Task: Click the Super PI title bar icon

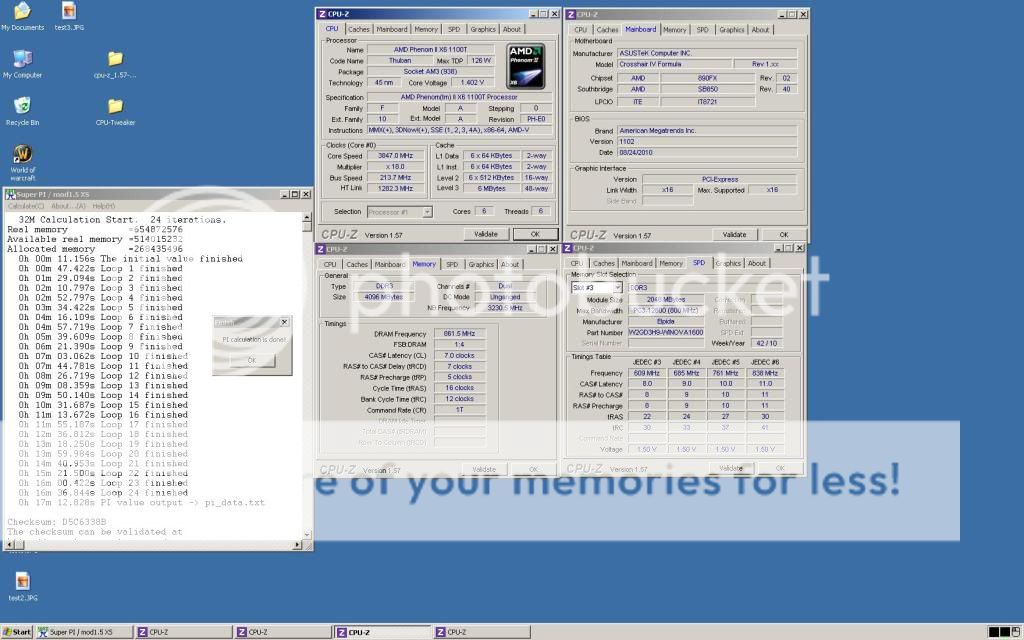Action: [9, 196]
